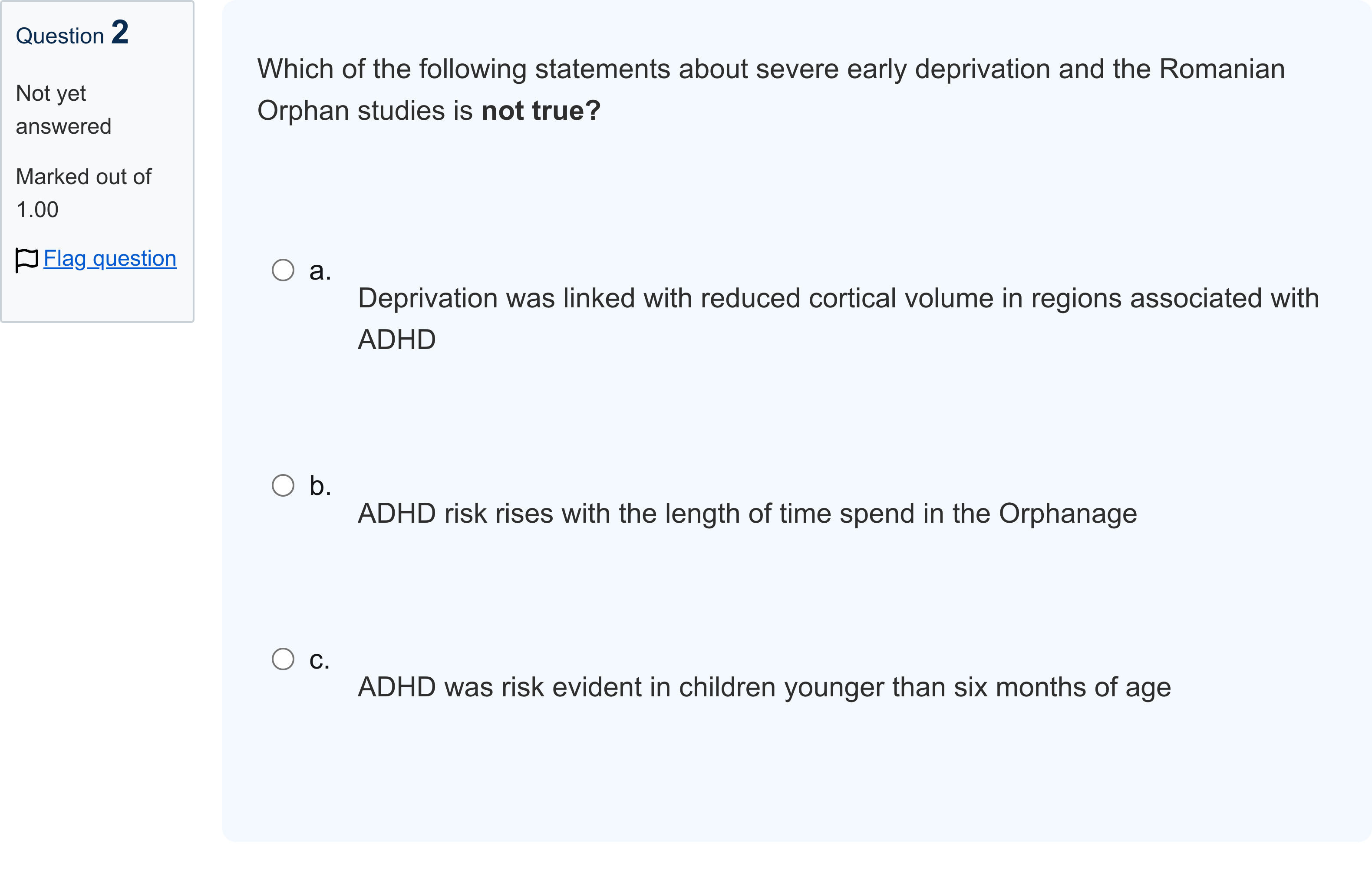Screen dimensions: 1372x870
Task: Click the Question 2 heading
Action: (x=73, y=33)
